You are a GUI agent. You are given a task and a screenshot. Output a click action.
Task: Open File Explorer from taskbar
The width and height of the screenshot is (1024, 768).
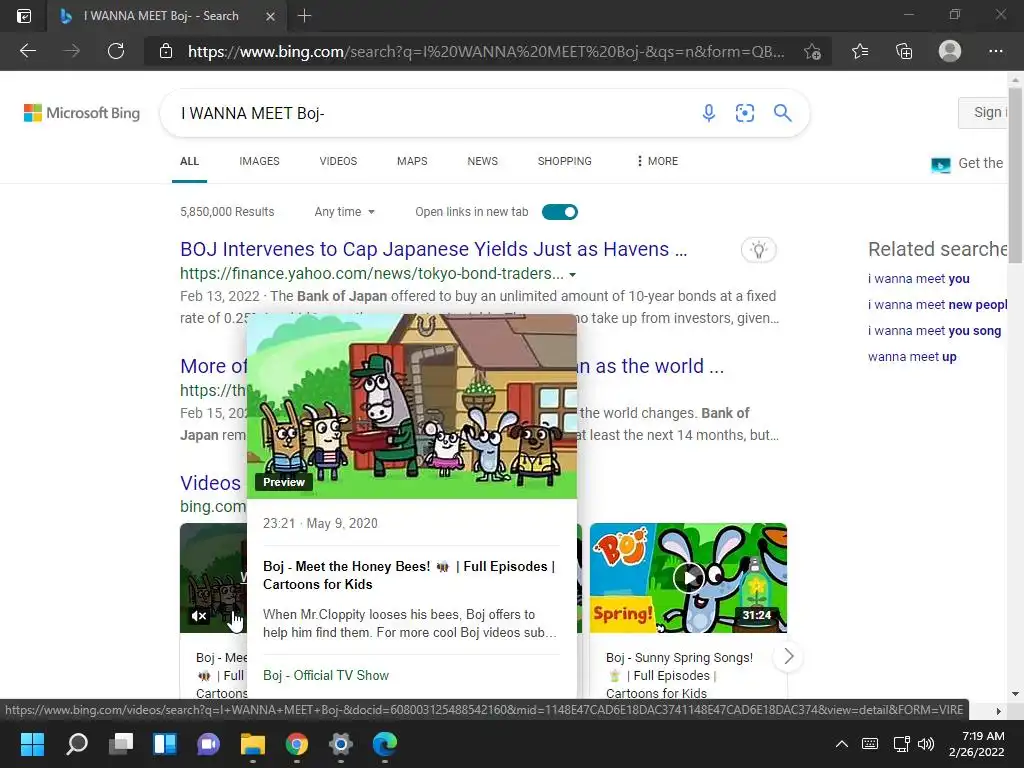253,744
